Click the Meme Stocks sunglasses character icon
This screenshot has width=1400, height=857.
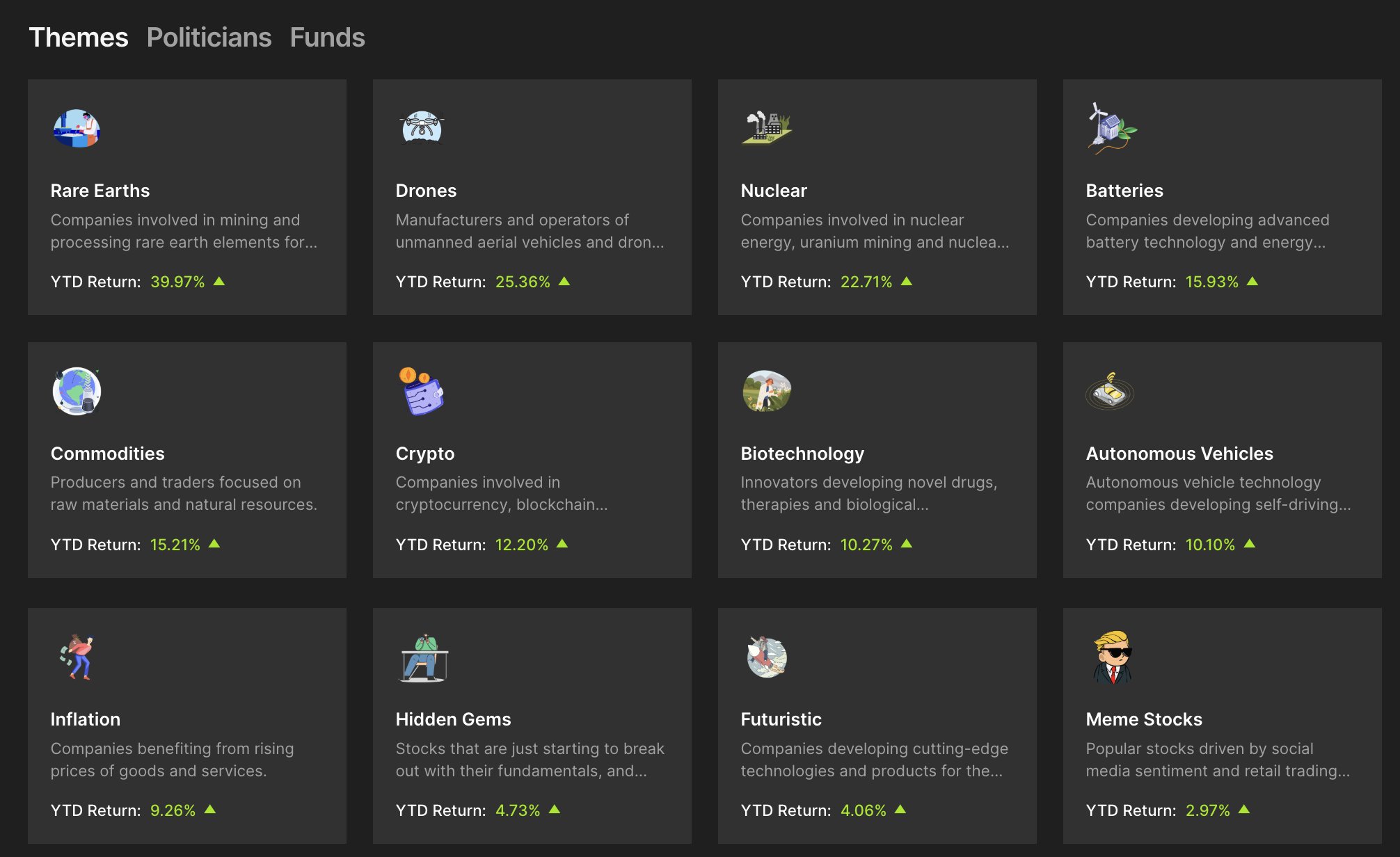click(1112, 657)
